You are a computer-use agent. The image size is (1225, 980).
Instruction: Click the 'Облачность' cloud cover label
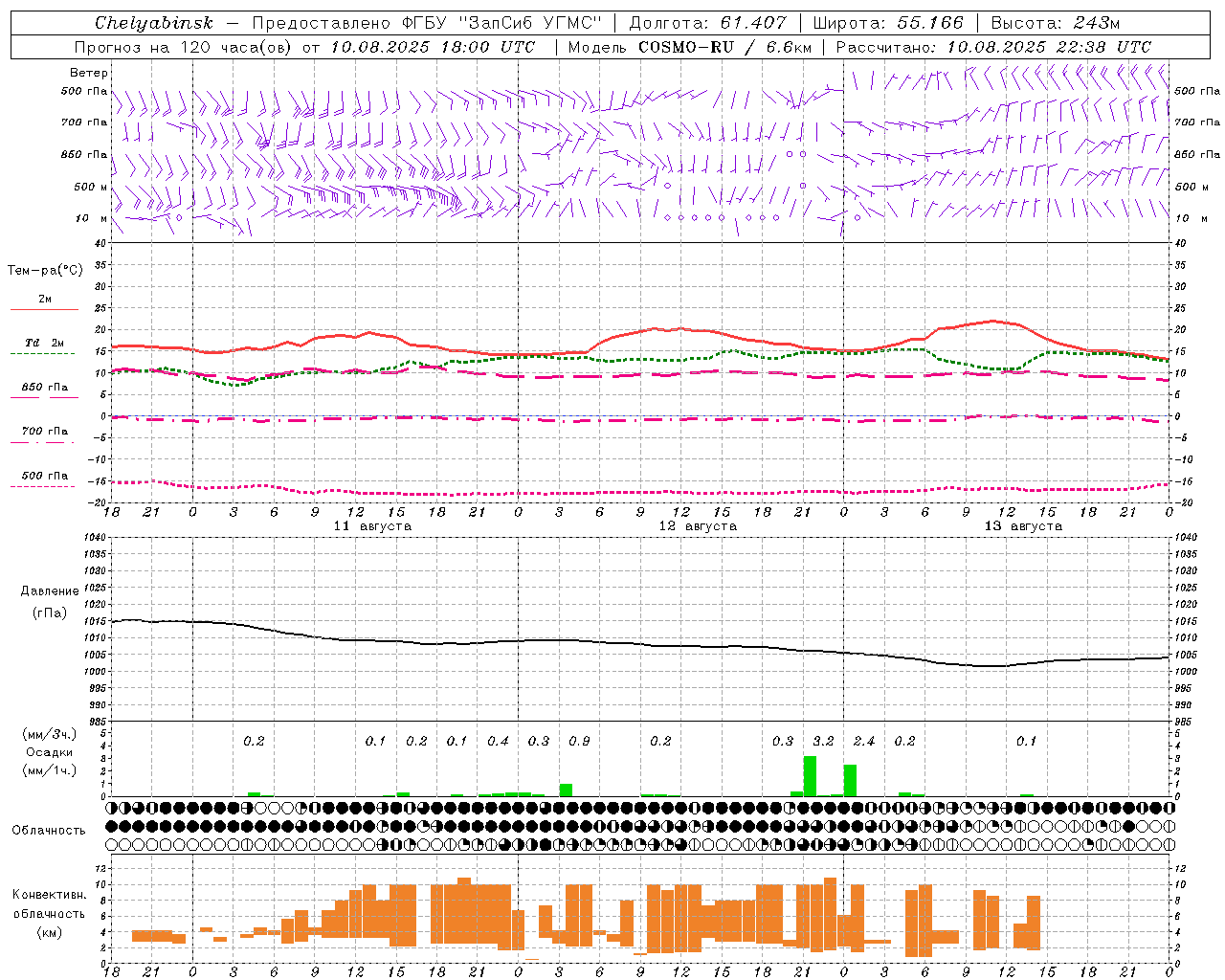[x=49, y=831]
